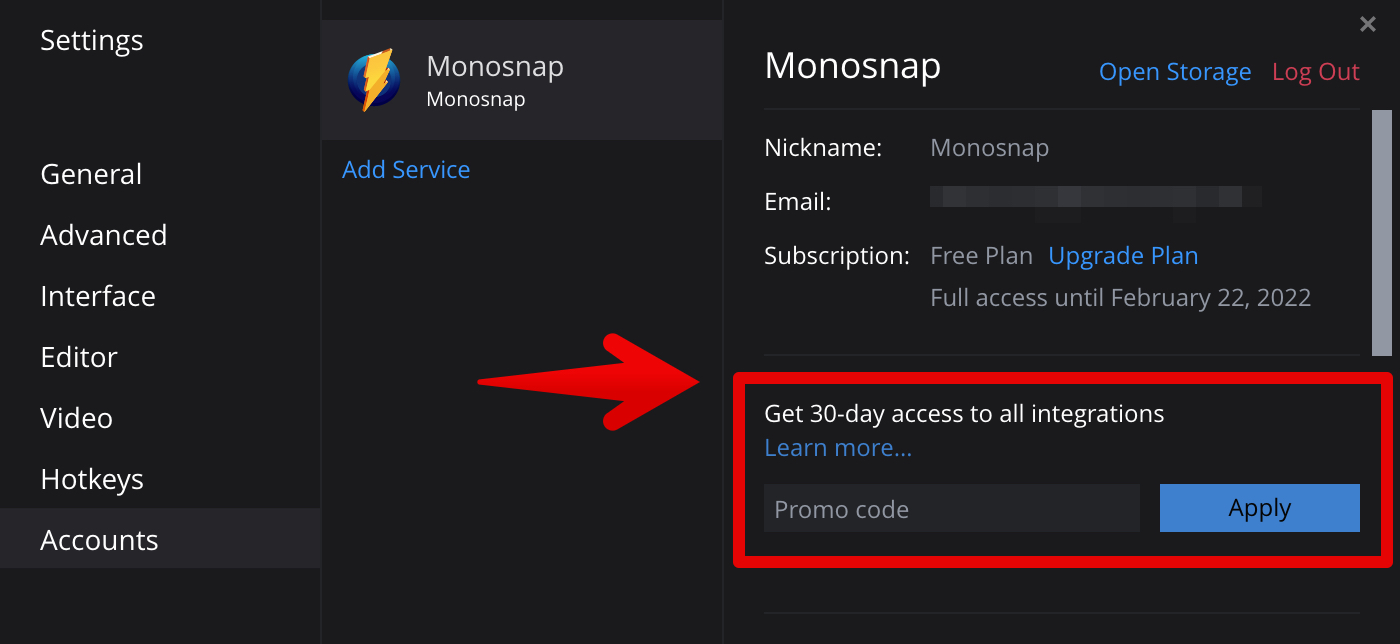Select the Editor settings tab
The height and width of the screenshot is (644, 1400).
79,357
